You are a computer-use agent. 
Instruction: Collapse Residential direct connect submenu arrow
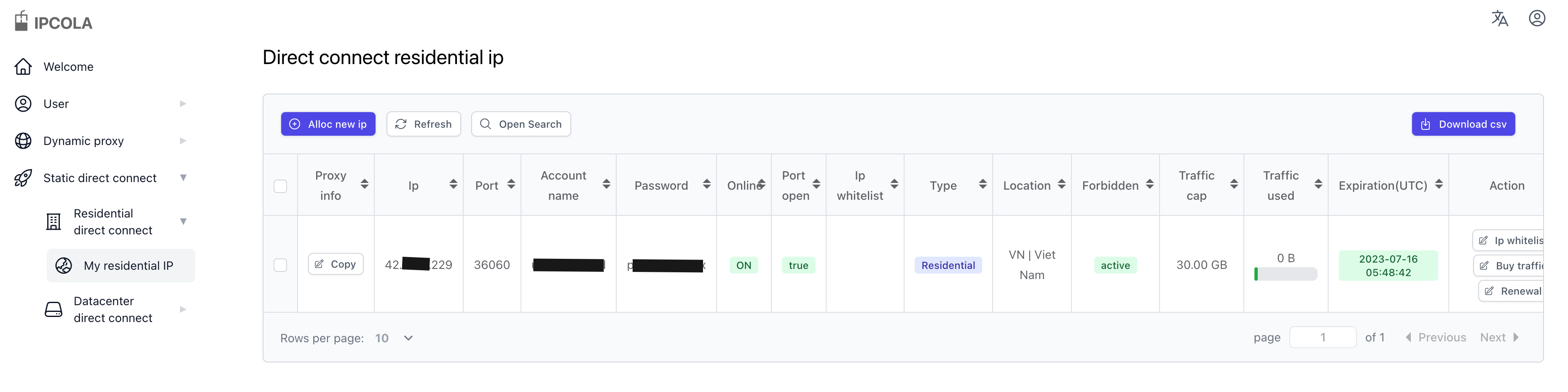coord(183,222)
